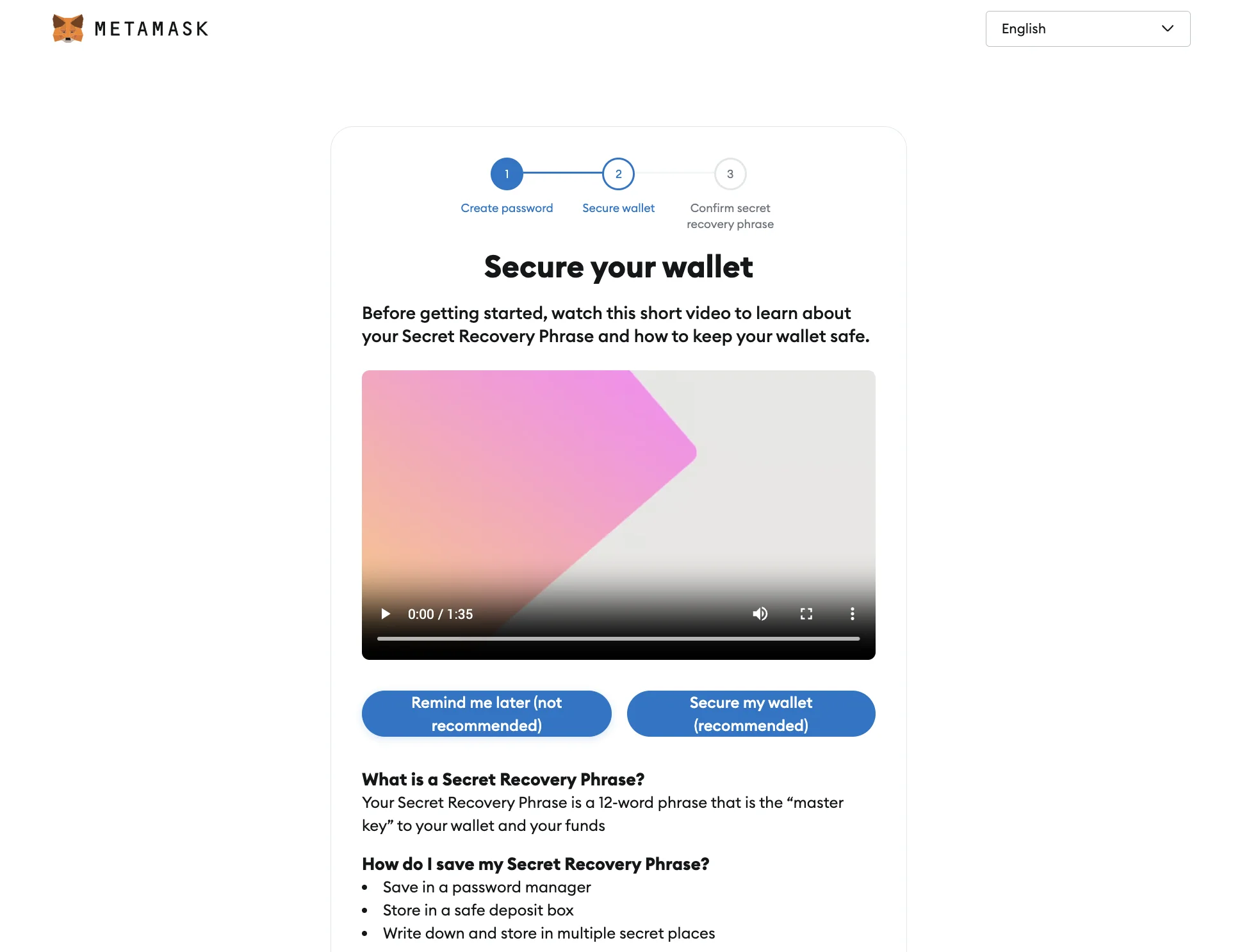Enable video playback controls visibility
Image resolution: width=1258 pixels, height=952 pixels.
coord(852,614)
